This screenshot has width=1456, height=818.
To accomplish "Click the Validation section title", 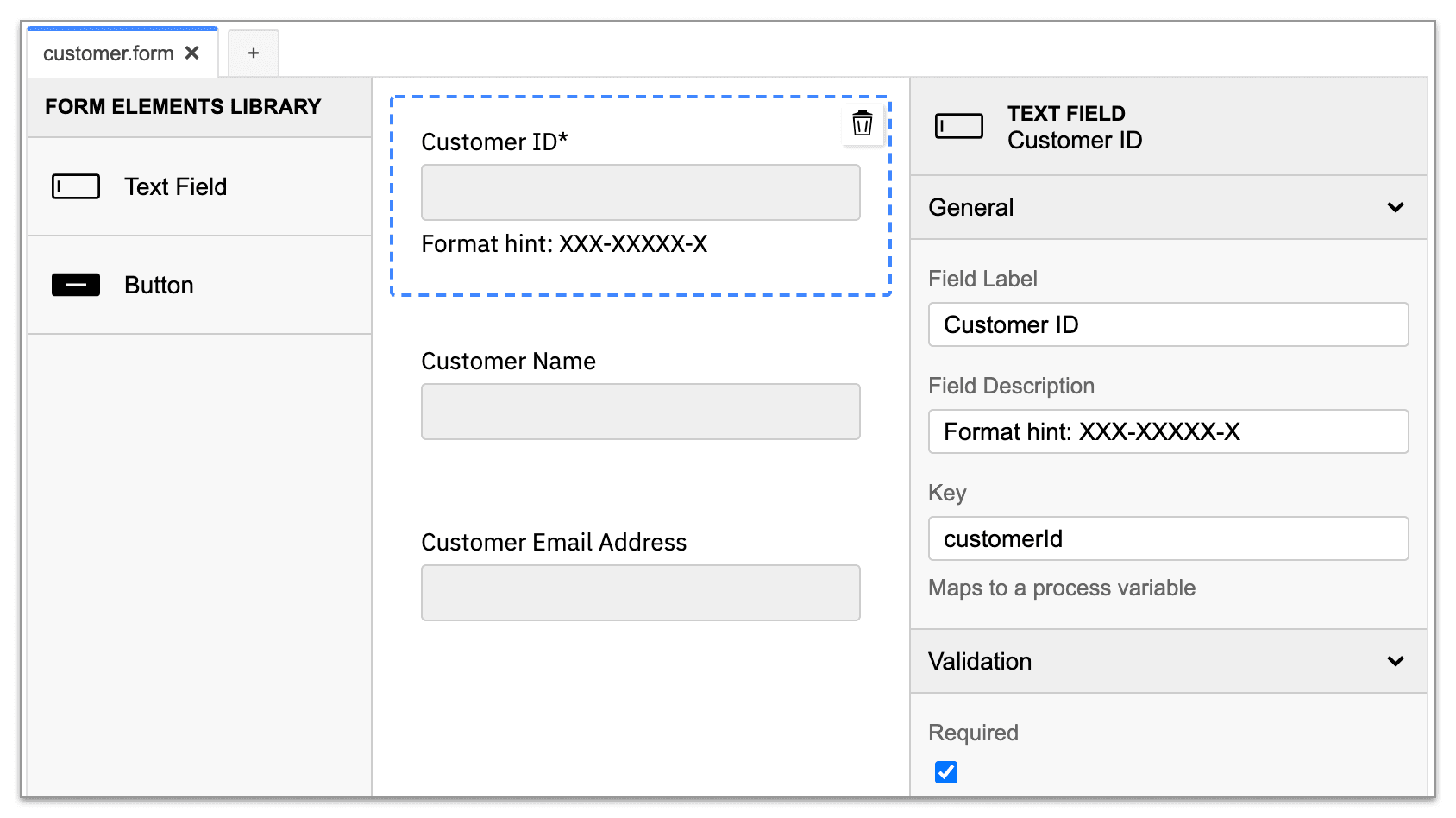I will pyautogui.click(x=980, y=661).
